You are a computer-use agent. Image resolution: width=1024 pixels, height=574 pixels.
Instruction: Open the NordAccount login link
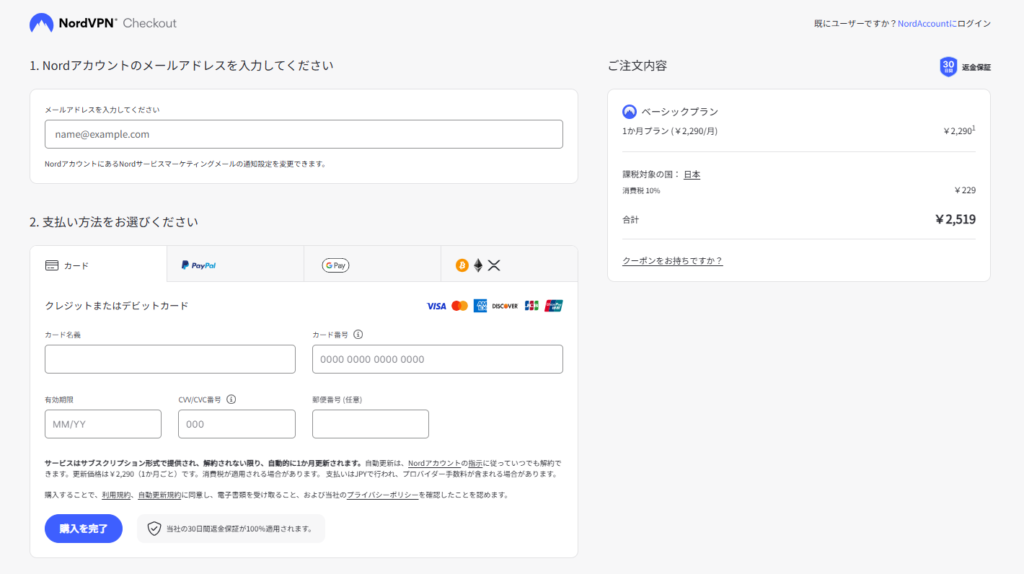tap(926, 24)
